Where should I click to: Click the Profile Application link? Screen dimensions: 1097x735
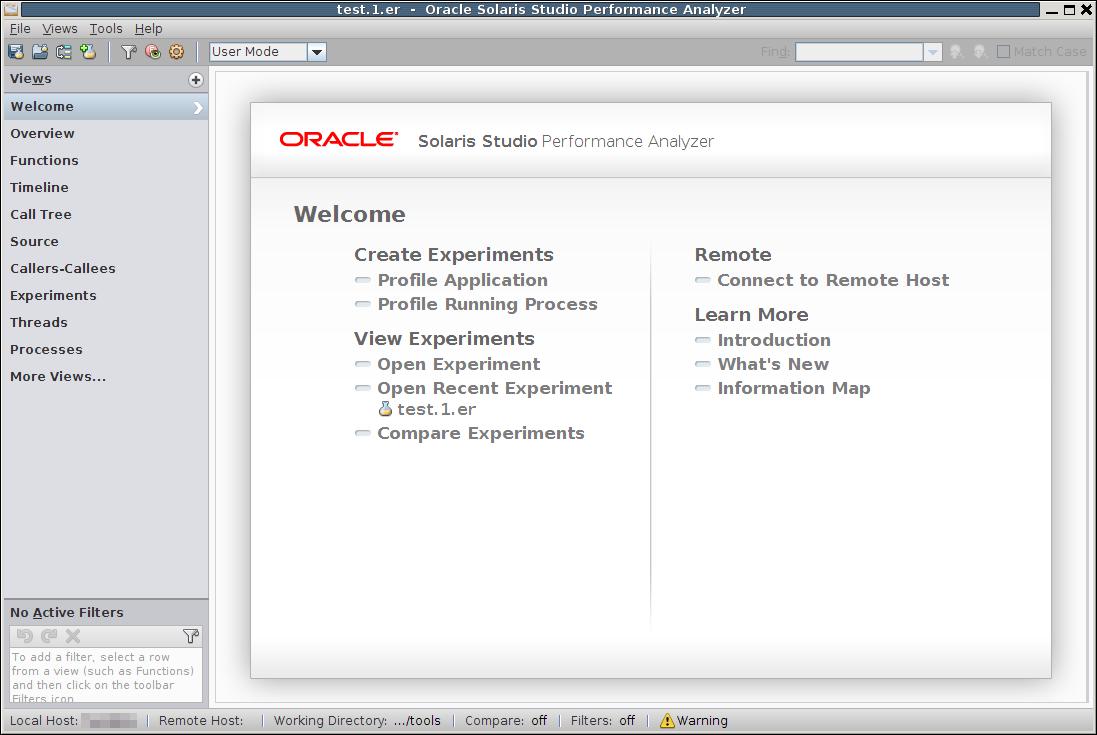click(462, 280)
